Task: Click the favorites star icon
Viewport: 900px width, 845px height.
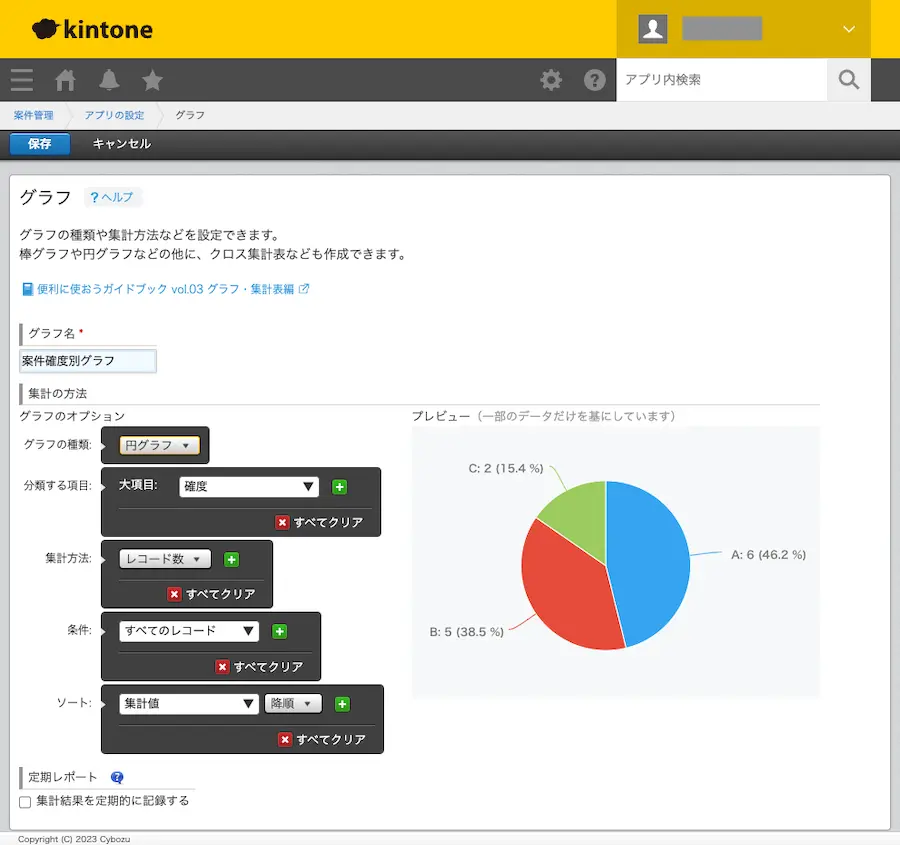Action: (151, 80)
